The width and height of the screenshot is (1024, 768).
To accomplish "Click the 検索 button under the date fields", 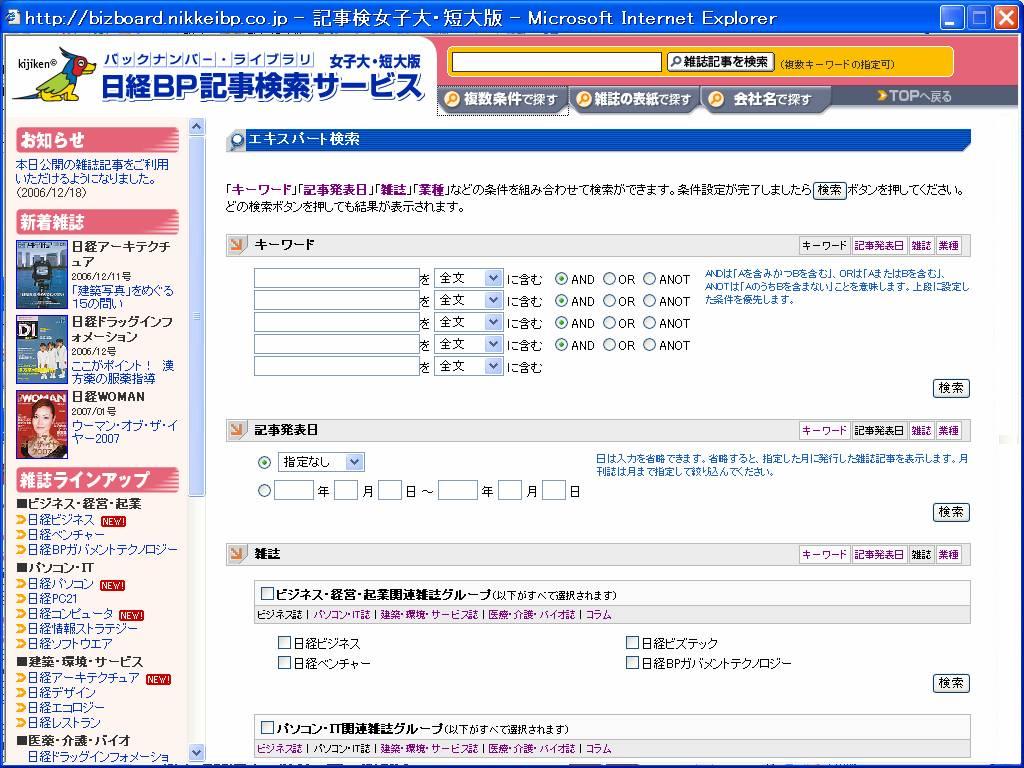I will pyautogui.click(x=951, y=512).
